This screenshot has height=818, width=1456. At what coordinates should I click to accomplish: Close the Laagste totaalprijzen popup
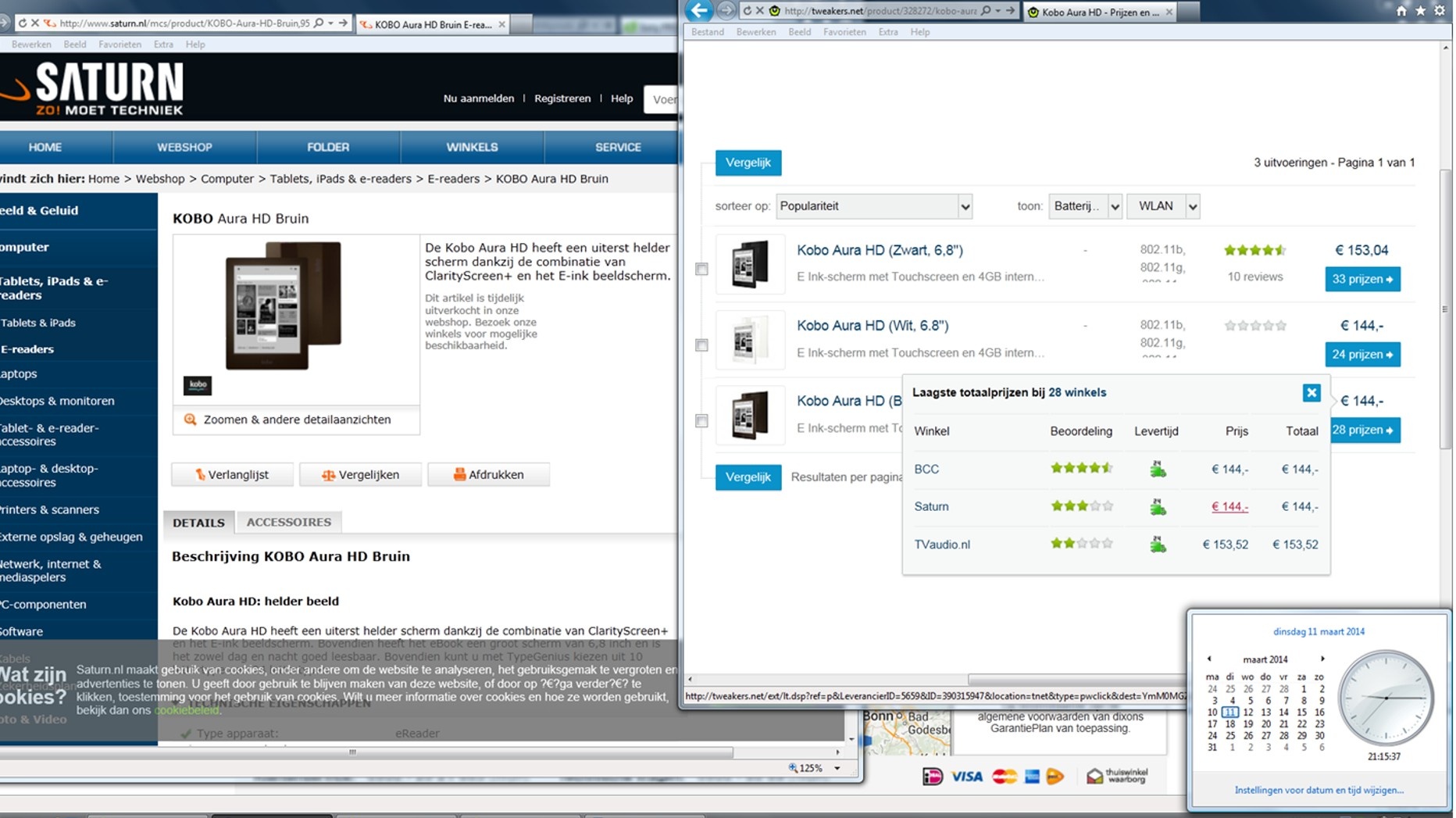pyautogui.click(x=1311, y=393)
